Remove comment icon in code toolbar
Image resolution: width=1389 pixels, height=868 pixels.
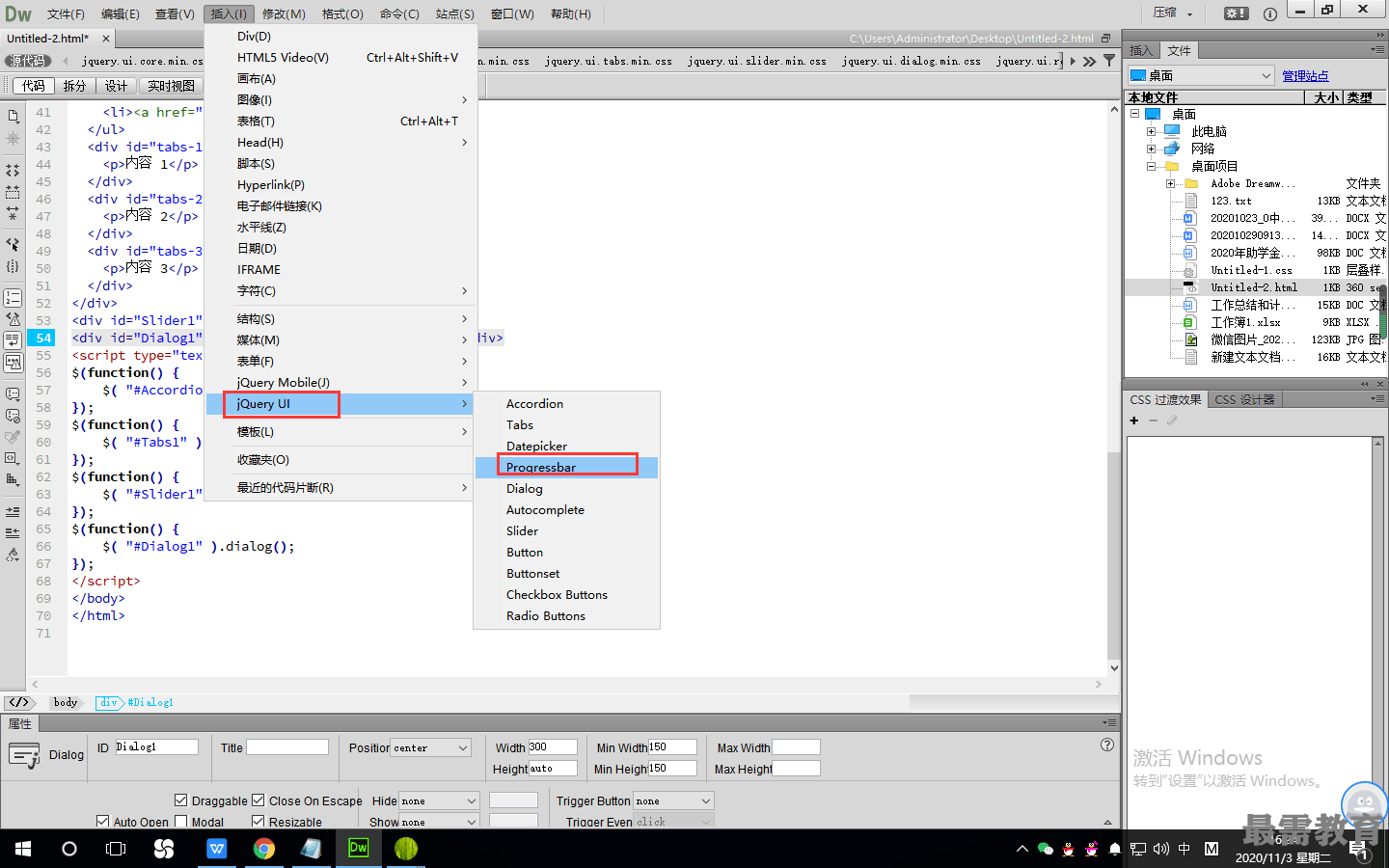13,415
